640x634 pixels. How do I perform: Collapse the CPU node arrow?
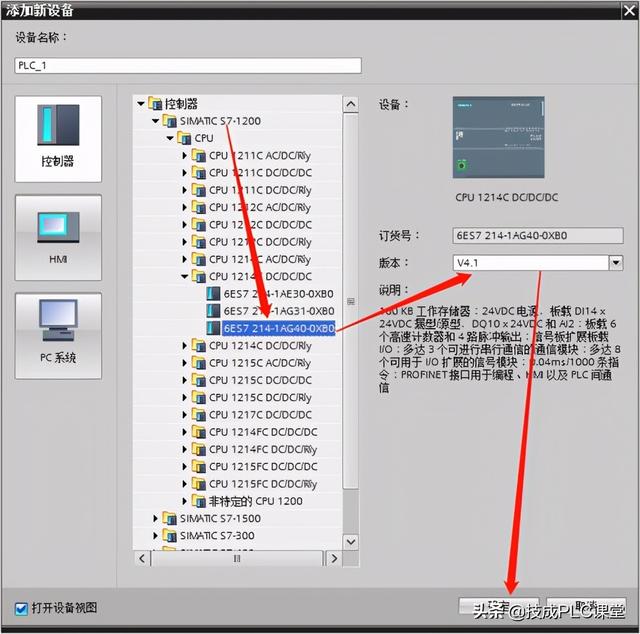click(x=170, y=138)
